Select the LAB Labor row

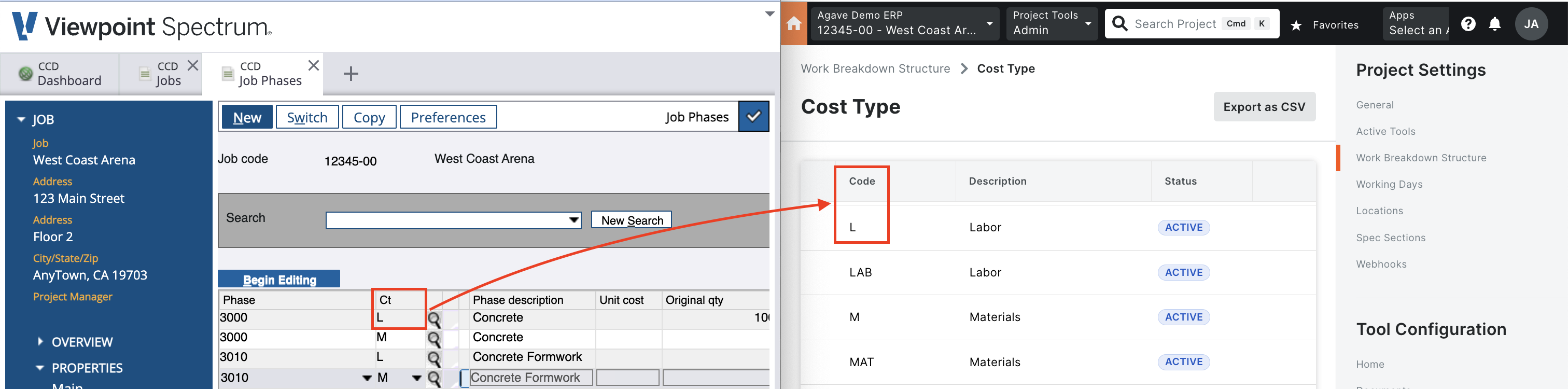(1058, 273)
